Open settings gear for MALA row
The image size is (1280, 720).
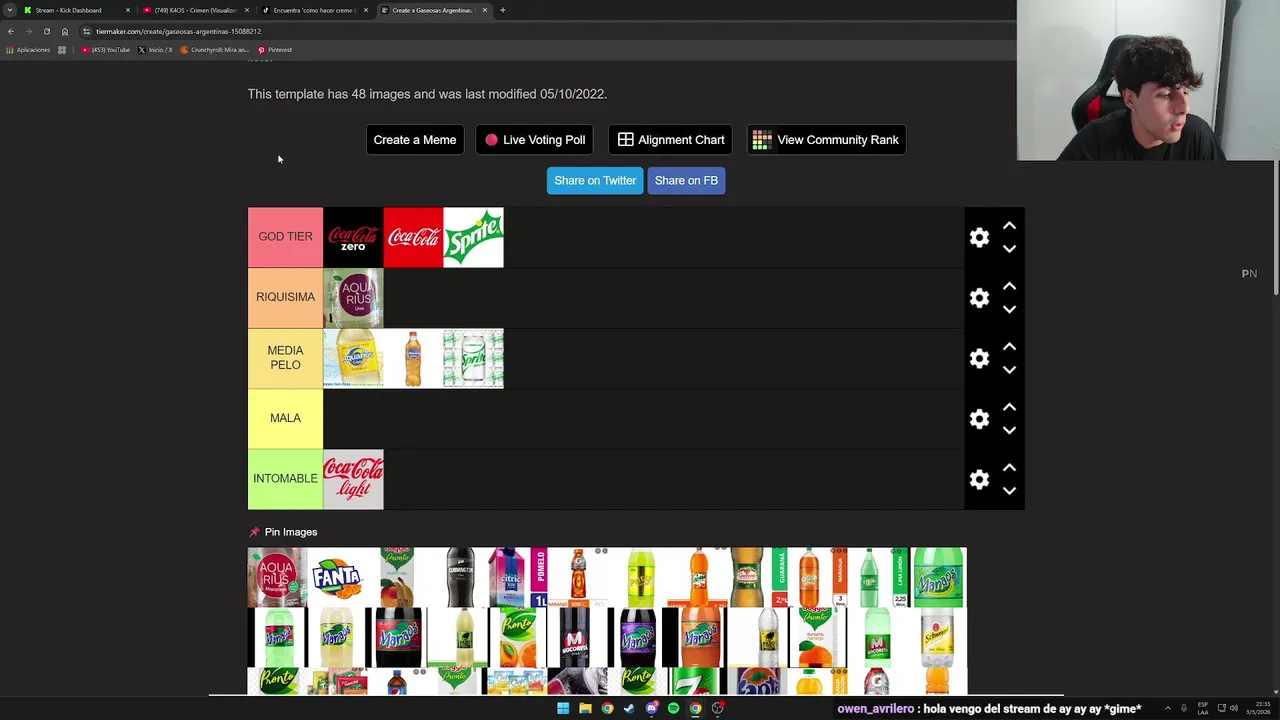coord(979,419)
